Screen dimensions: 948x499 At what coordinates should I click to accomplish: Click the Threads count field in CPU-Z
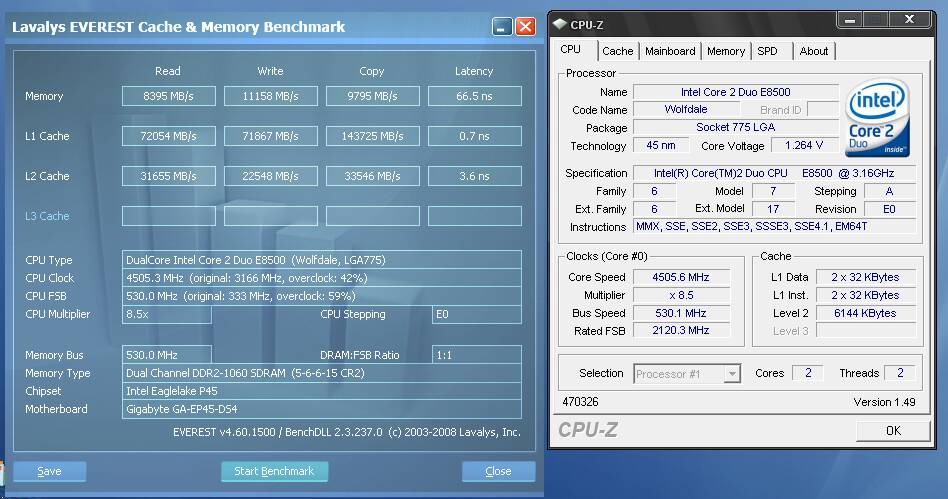coord(900,373)
